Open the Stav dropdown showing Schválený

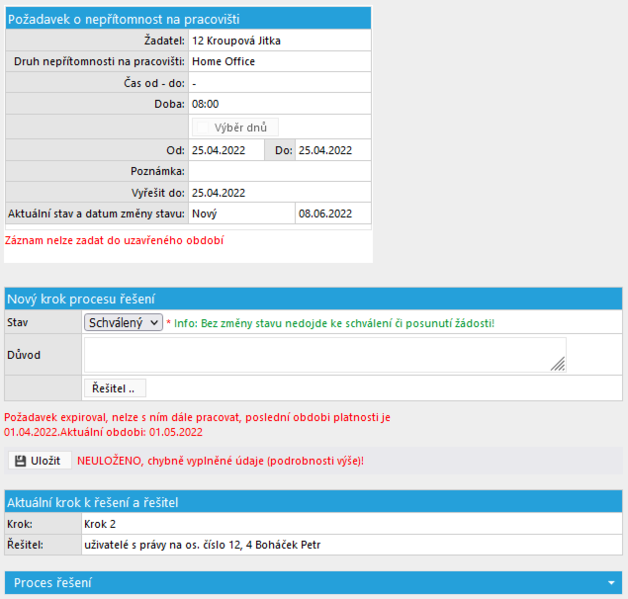(x=123, y=322)
